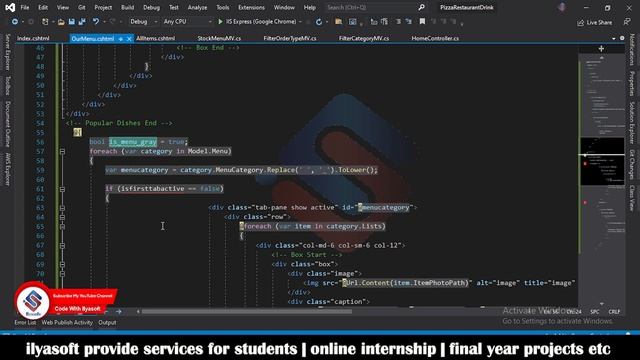The width and height of the screenshot is (640, 360).
Task: Open the Test menu
Action: point(173,7)
